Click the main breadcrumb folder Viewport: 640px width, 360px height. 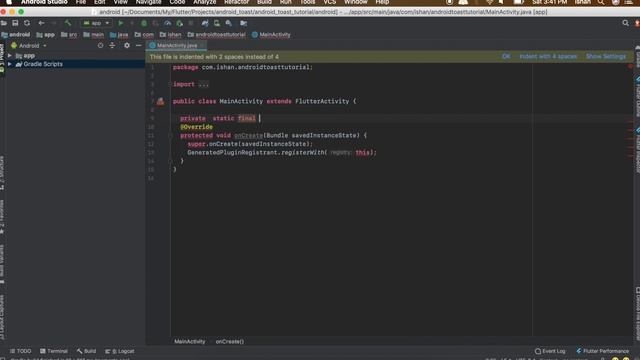94,35
